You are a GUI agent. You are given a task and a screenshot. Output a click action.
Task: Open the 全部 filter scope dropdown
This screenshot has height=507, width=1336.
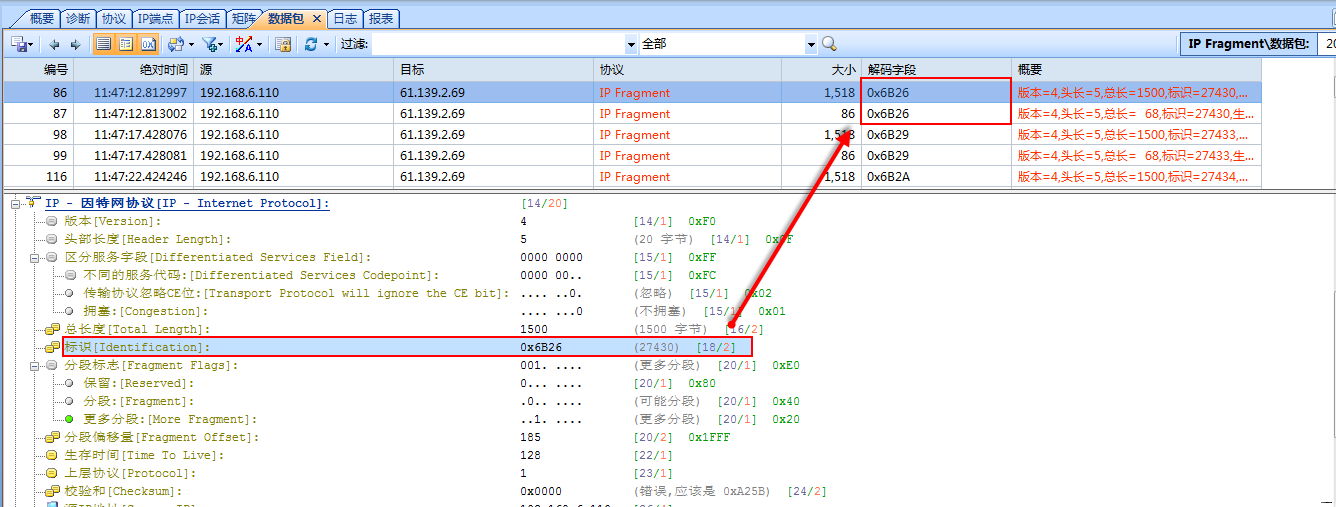pyautogui.click(x=811, y=44)
